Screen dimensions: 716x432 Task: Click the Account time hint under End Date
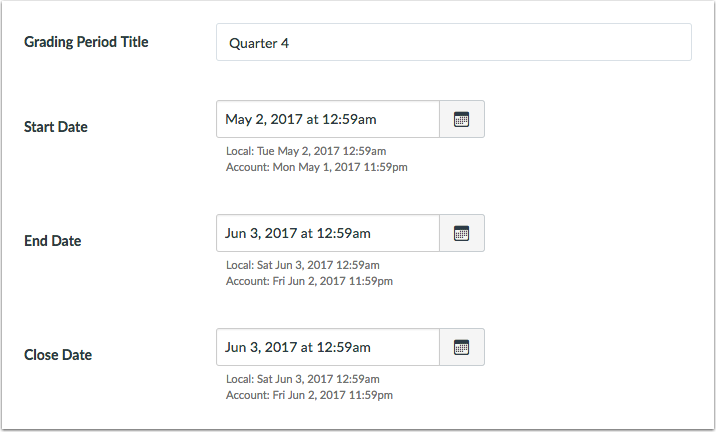(x=309, y=281)
